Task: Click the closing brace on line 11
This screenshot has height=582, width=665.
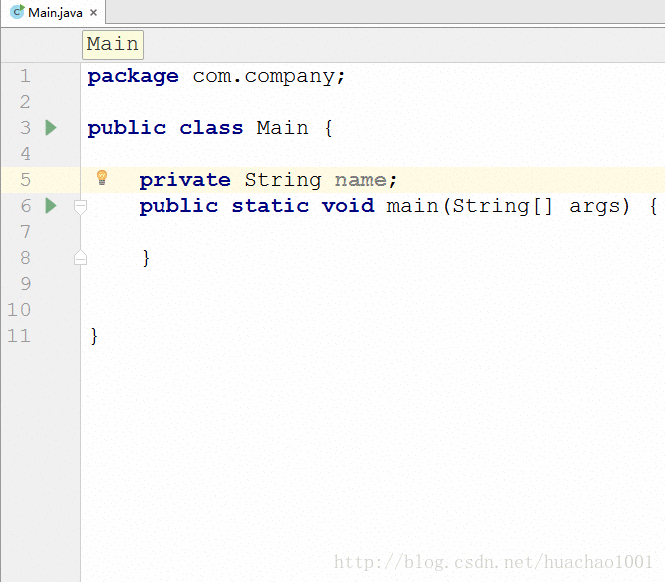Action: [94, 336]
